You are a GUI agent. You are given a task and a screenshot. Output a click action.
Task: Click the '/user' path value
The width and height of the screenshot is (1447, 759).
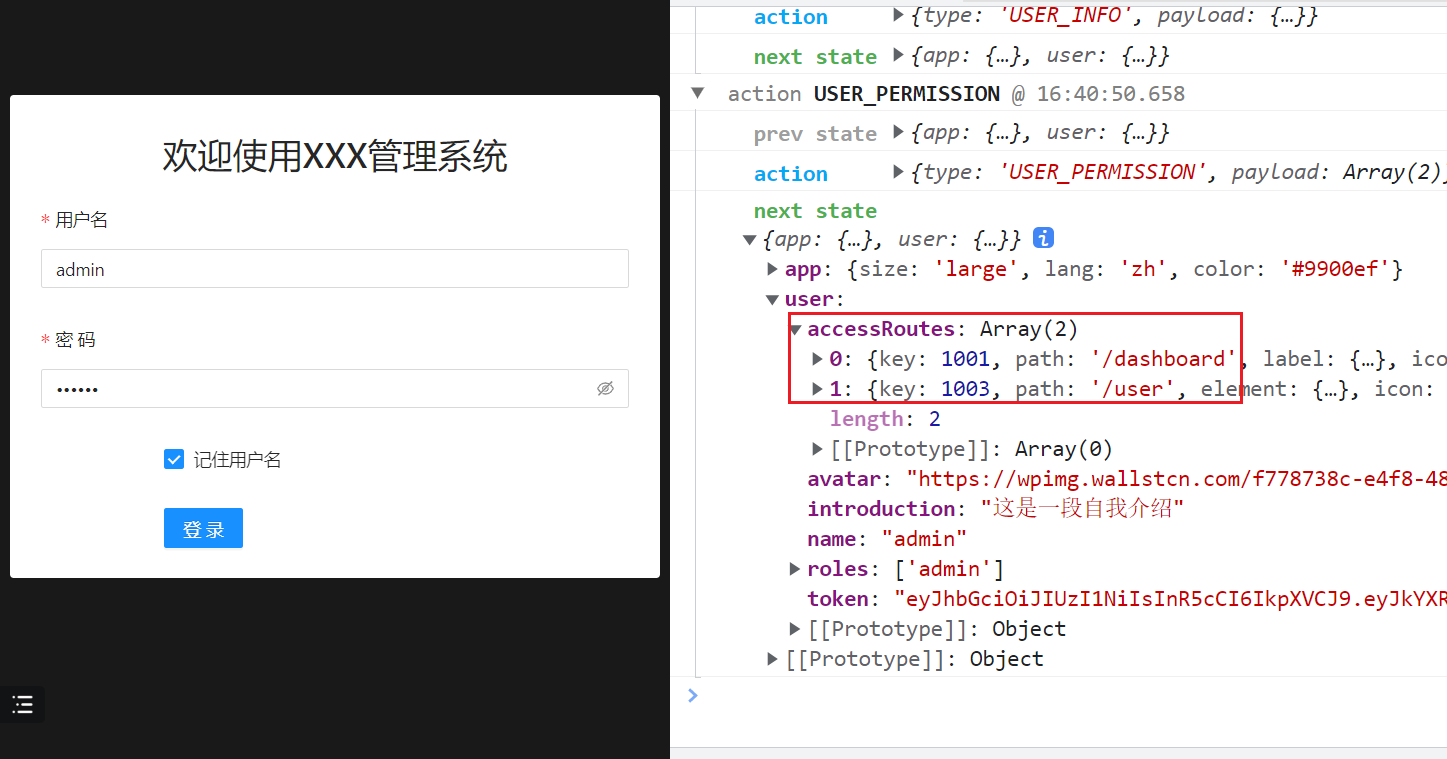click(x=1134, y=389)
